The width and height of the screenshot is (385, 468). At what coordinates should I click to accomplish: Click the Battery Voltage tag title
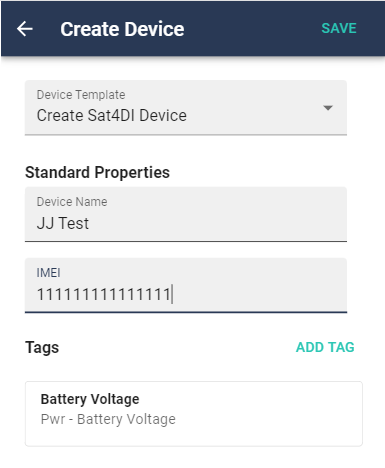90,399
